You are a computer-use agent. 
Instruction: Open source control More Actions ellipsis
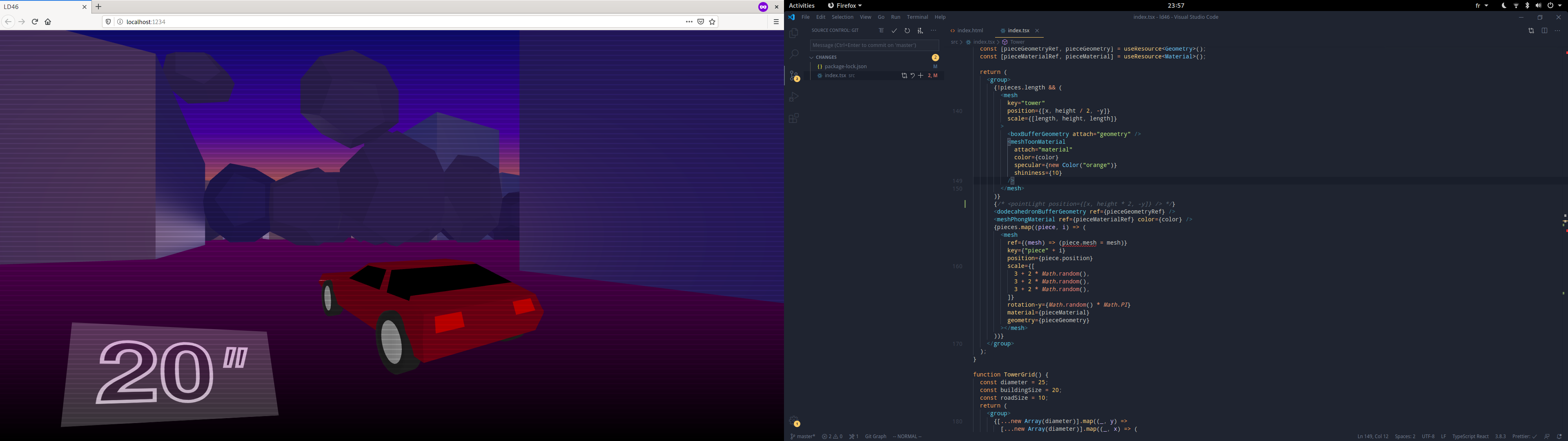point(933,31)
